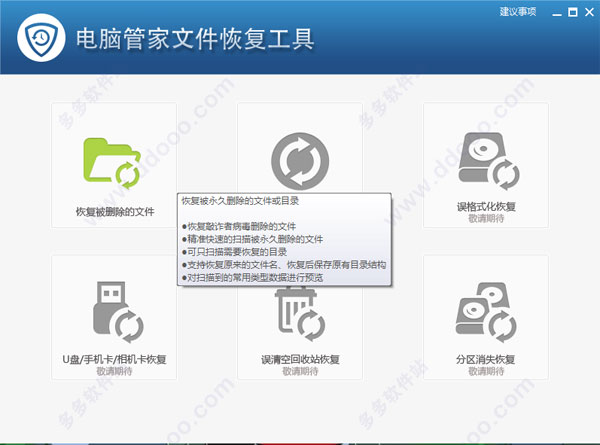Image resolution: width=600 pixels, height=445 pixels.
Task: Close the file recovery tool window
Action: pos(590,12)
